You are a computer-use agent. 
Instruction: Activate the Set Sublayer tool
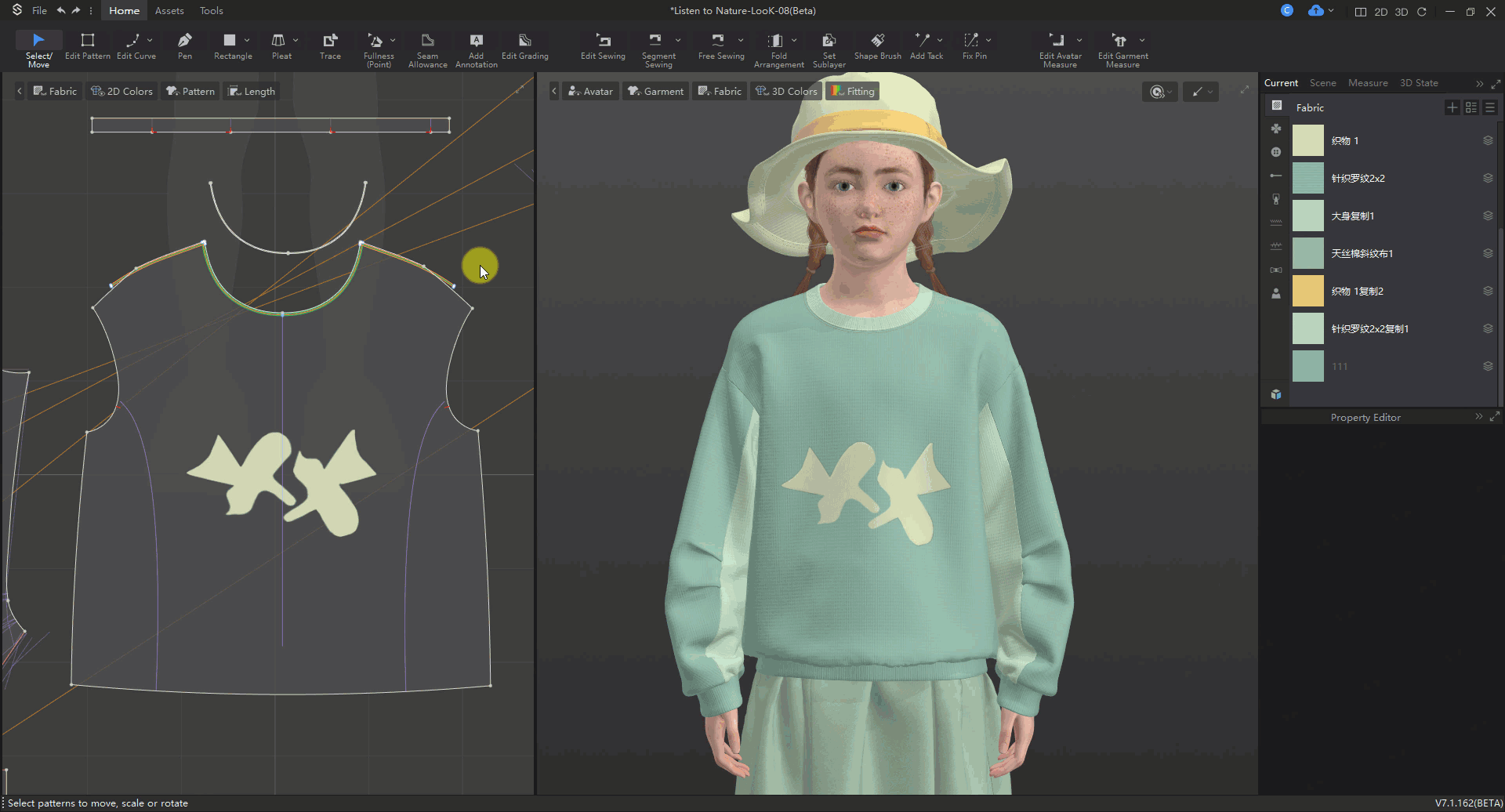click(x=829, y=49)
